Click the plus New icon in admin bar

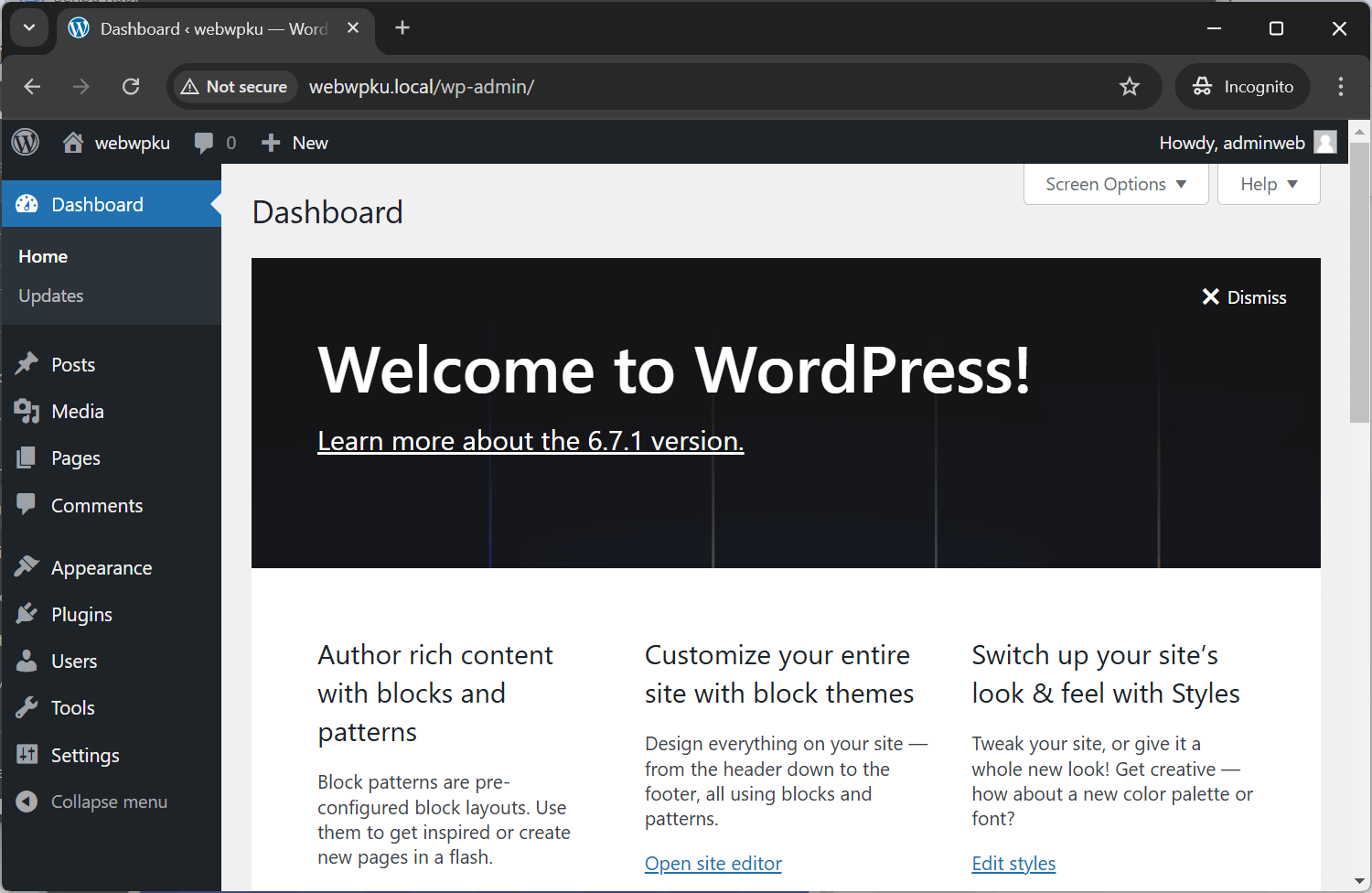(x=271, y=143)
